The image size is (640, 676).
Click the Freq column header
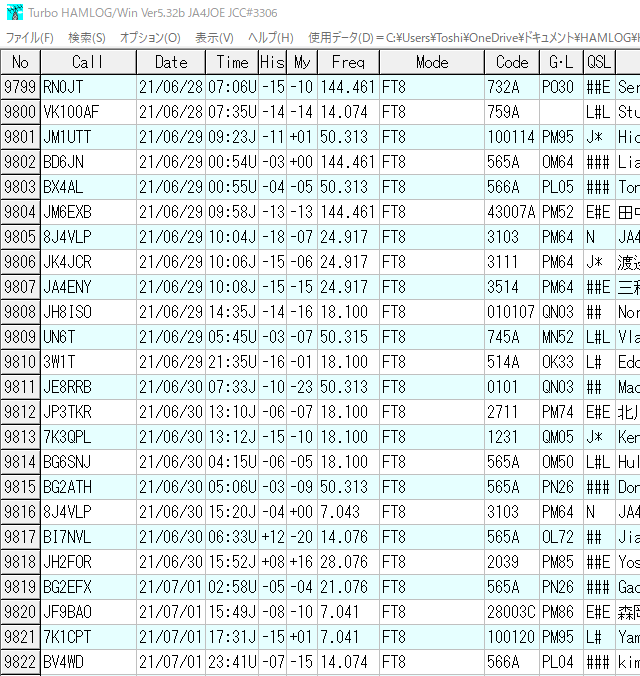348,62
